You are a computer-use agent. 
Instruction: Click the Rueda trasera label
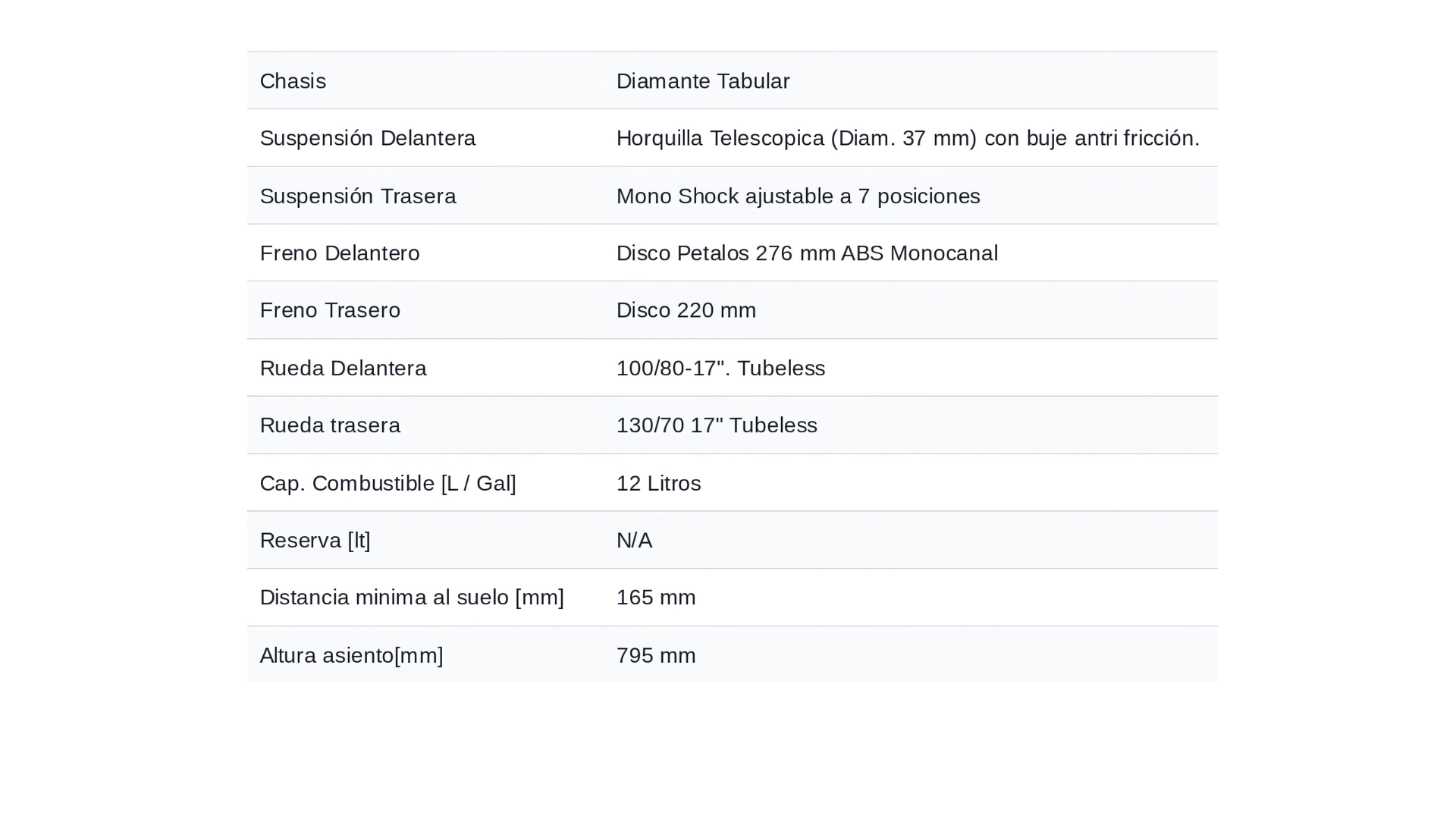(x=329, y=425)
